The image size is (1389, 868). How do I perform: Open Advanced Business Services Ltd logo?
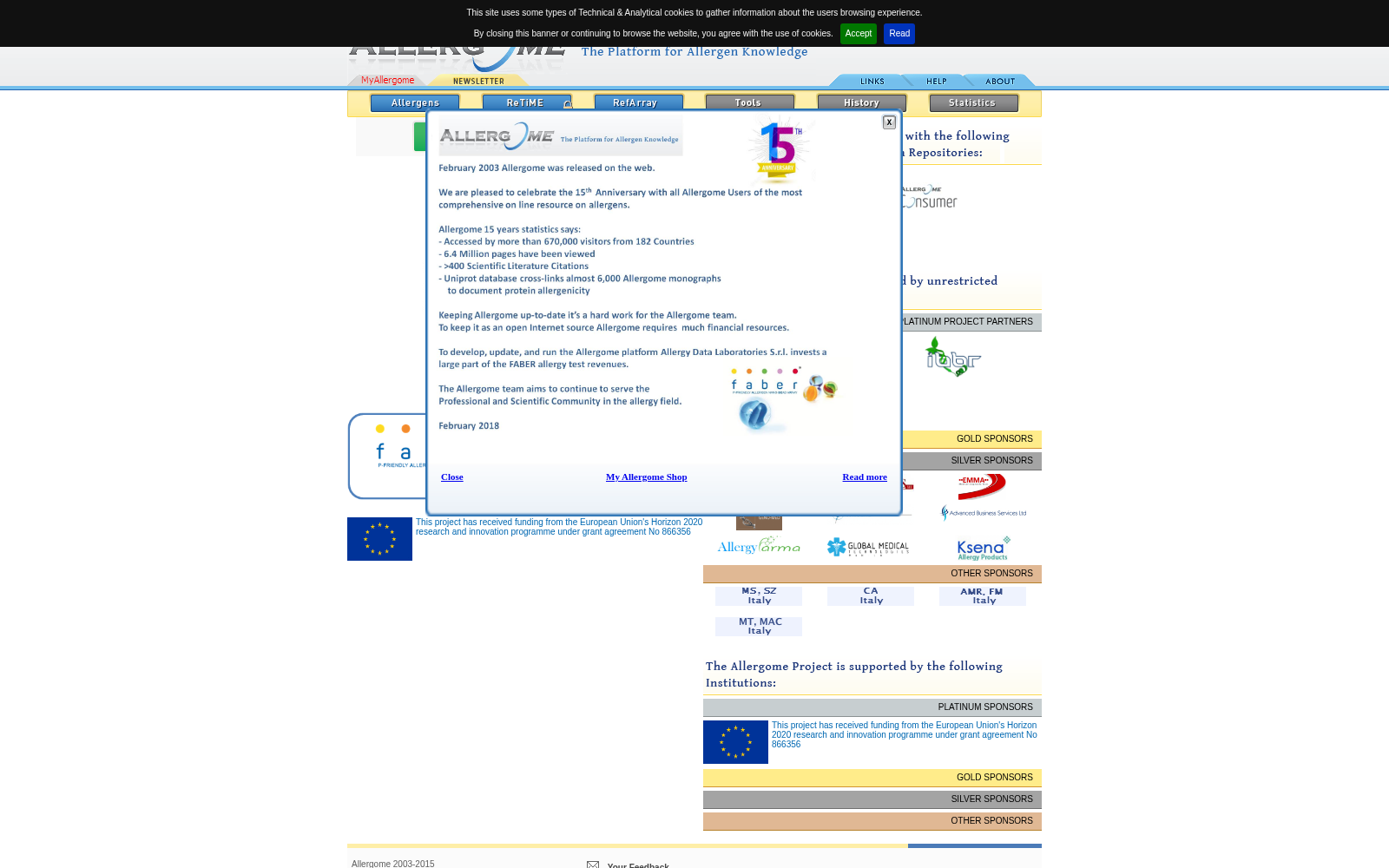984,513
